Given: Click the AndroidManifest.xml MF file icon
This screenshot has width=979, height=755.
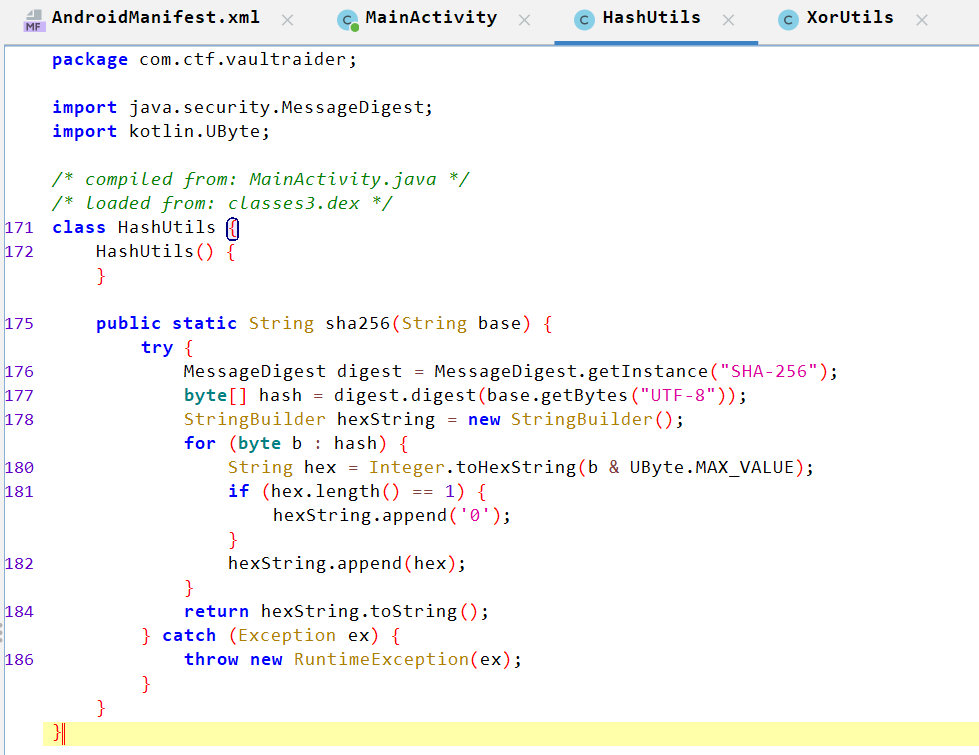Looking at the screenshot, I should (34, 19).
